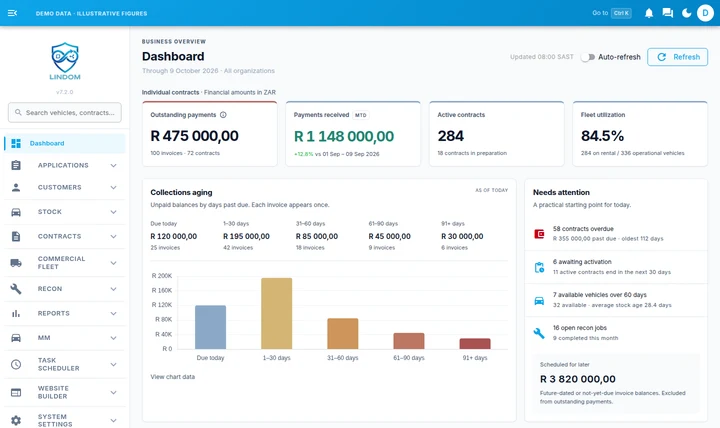Expand the Stock menu chevron

113,212
